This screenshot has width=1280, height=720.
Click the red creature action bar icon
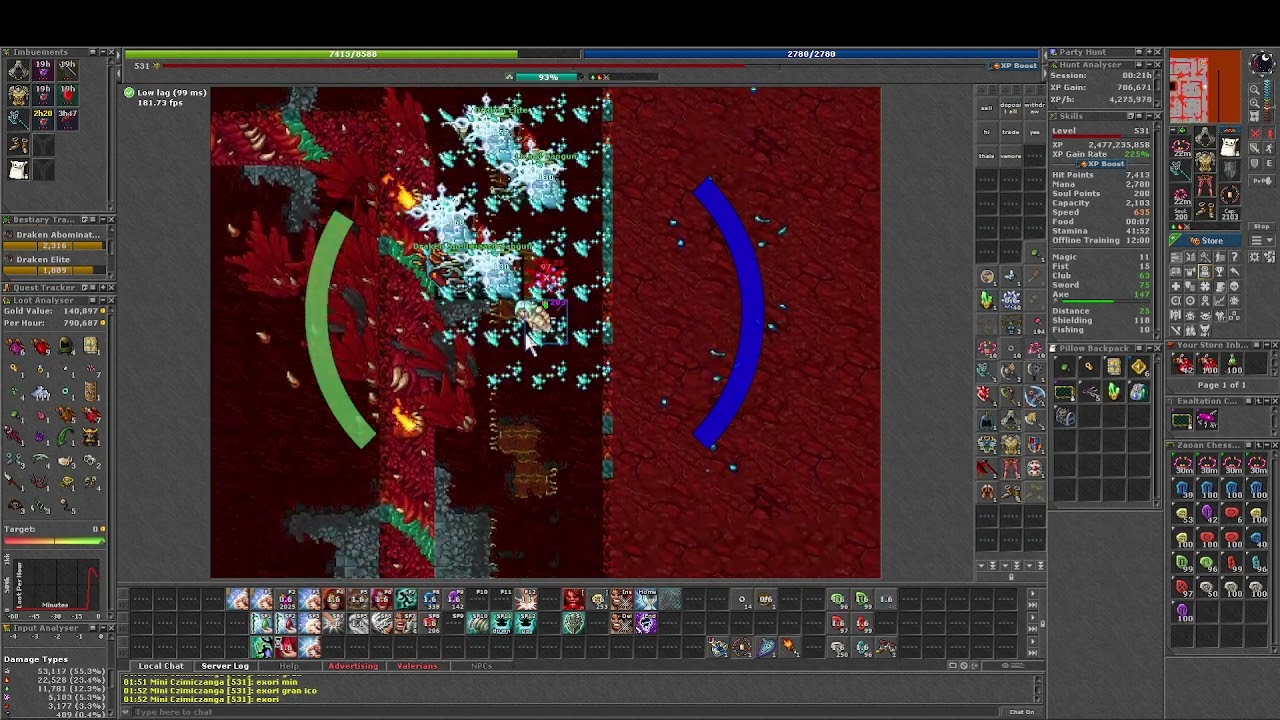pyautogui.click(x=572, y=599)
